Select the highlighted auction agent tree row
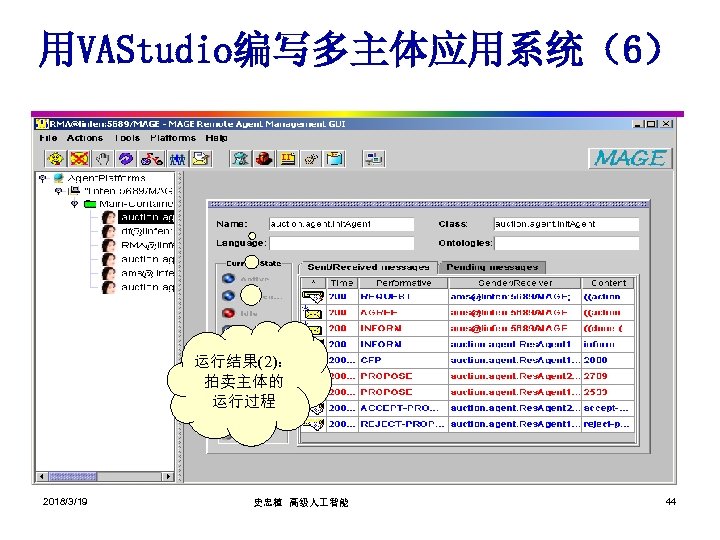720x540 pixels. [146, 217]
